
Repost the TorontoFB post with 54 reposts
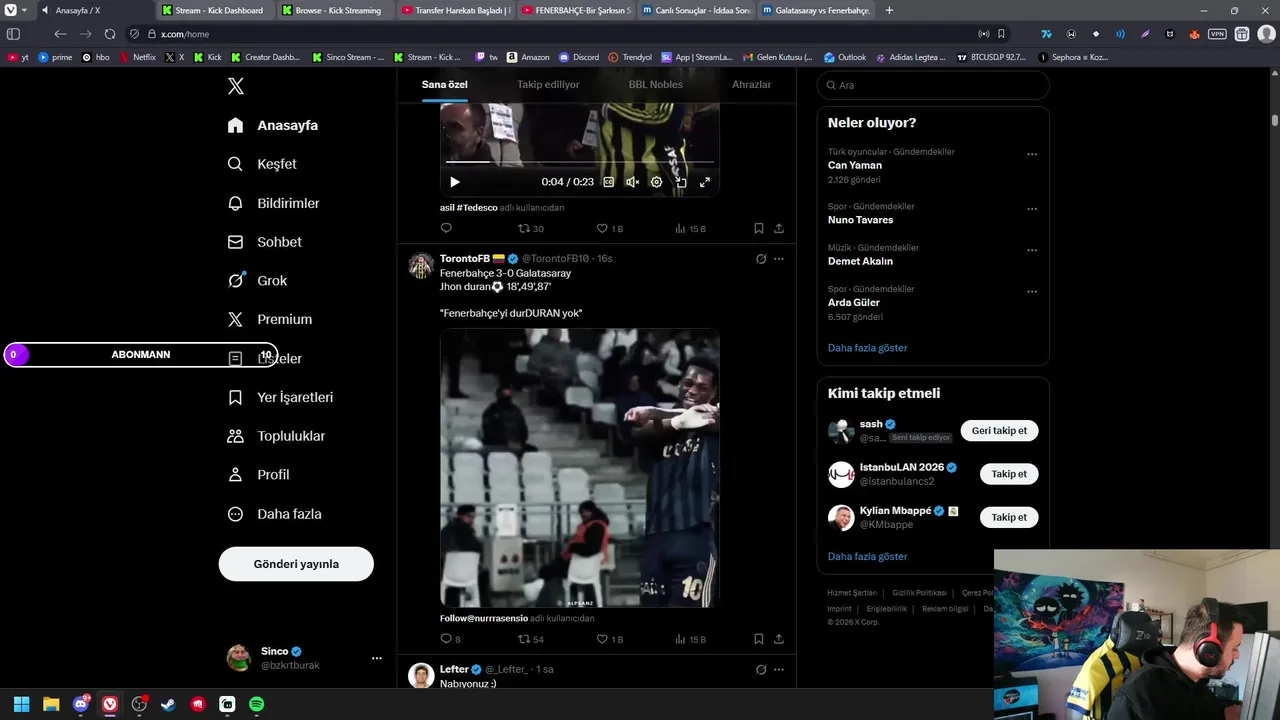click(530, 639)
